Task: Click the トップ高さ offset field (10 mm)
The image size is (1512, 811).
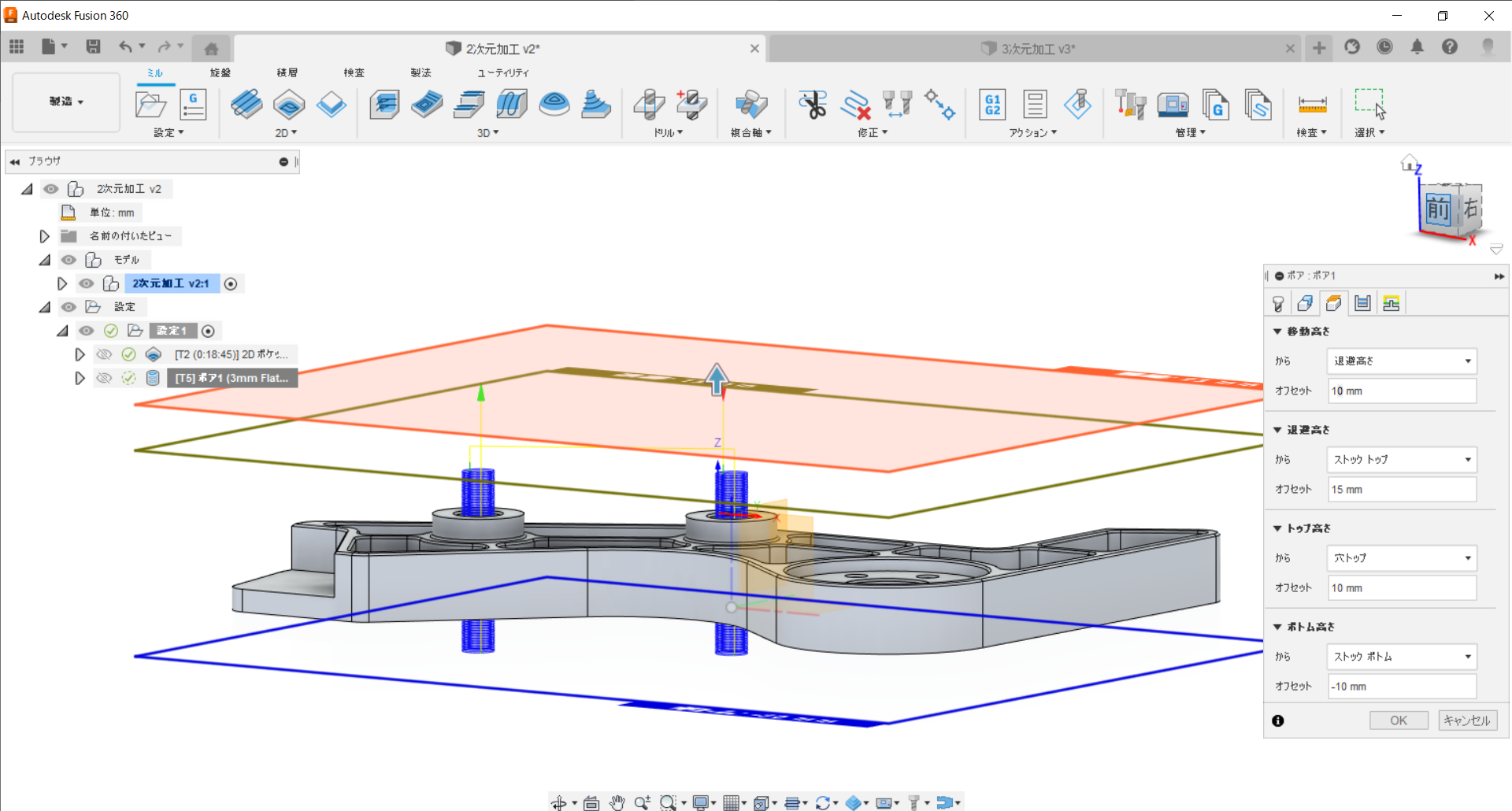Action: tap(1402, 588)
